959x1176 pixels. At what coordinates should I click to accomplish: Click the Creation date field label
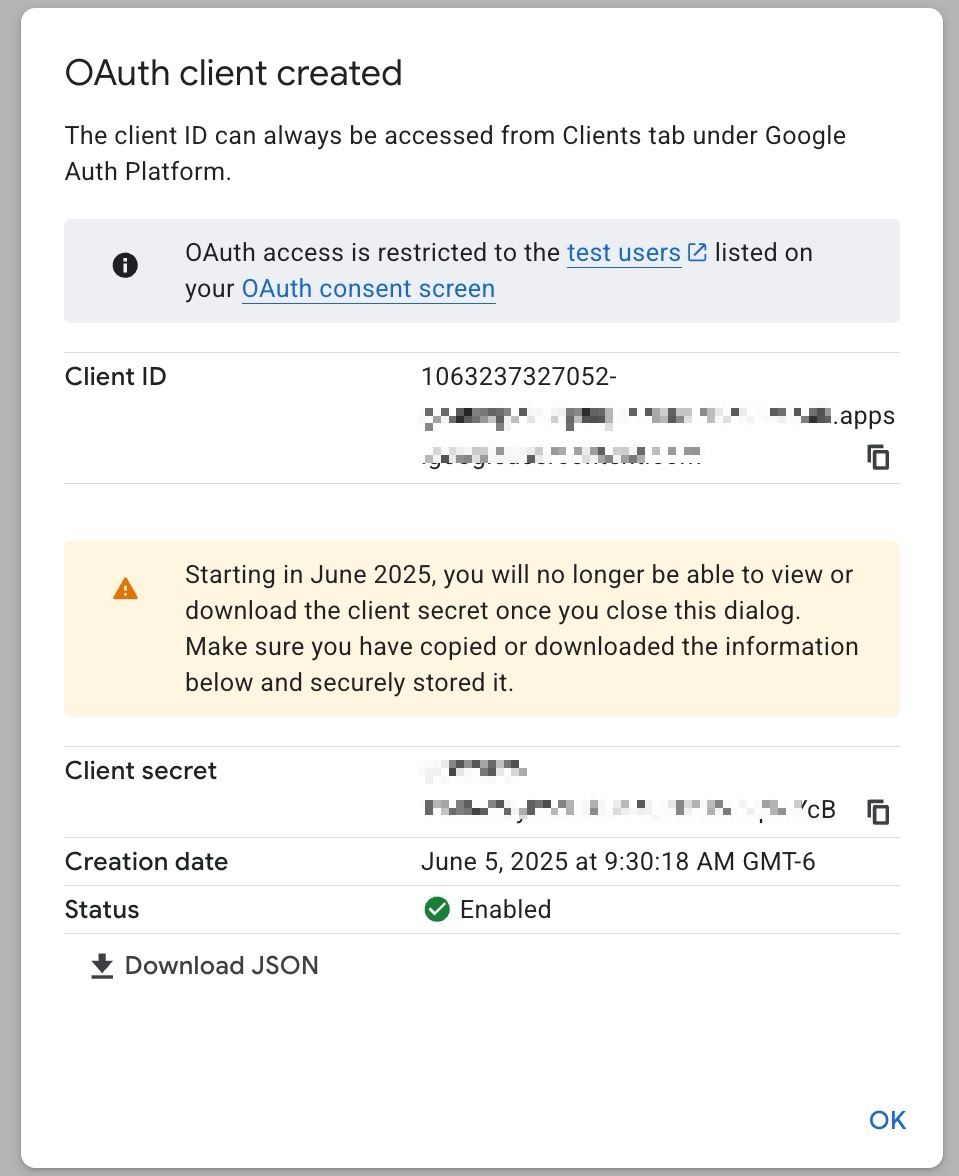tap(146, 862)
